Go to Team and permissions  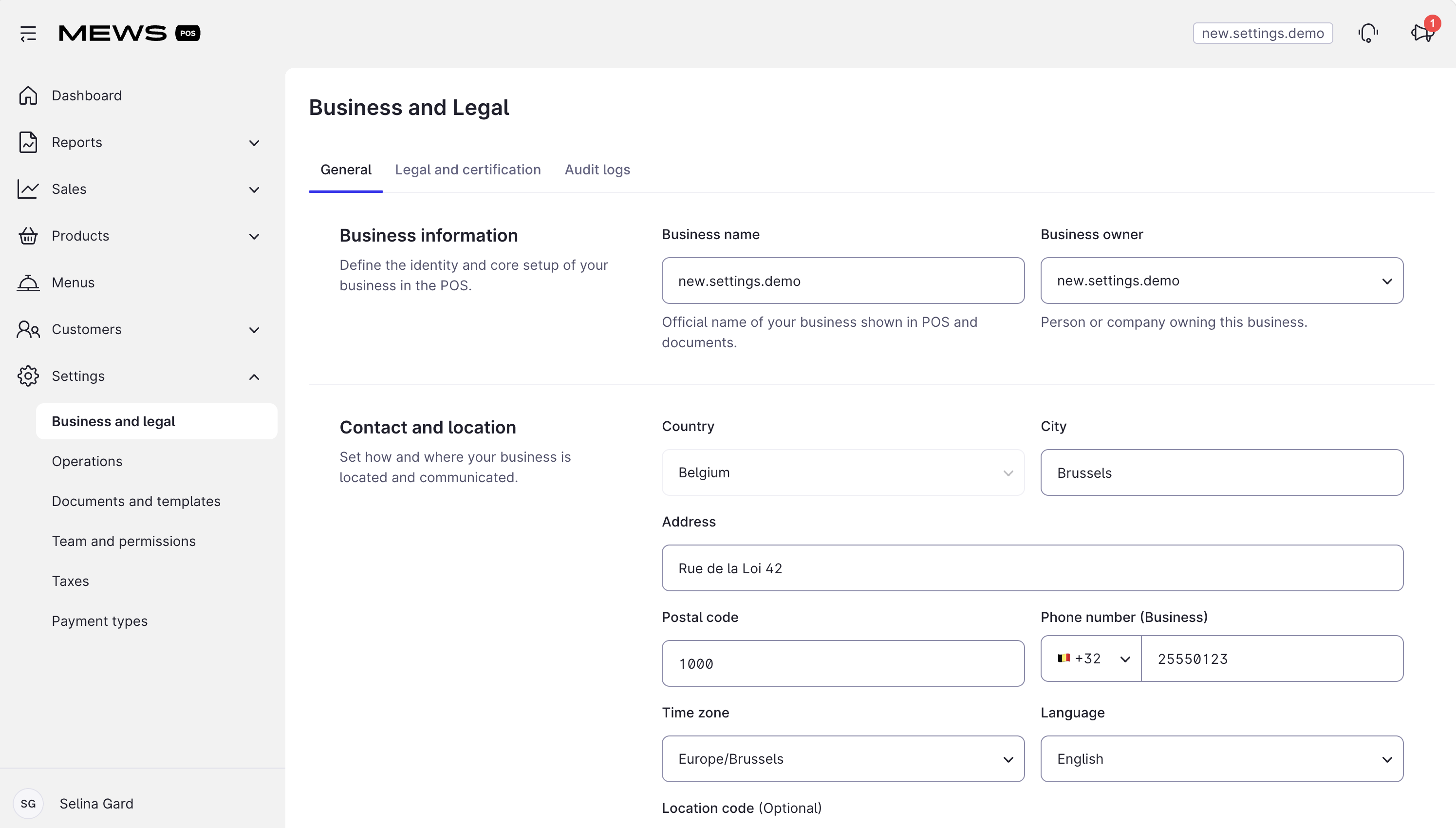124,542
